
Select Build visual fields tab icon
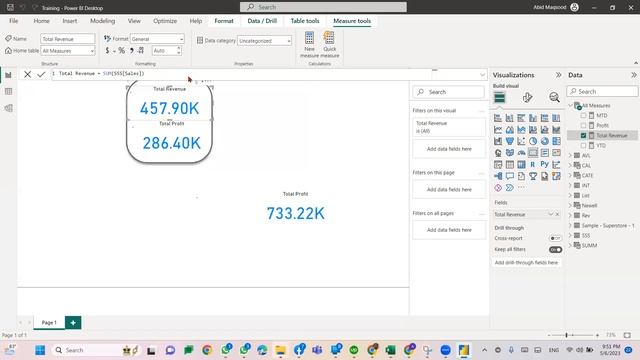499,97
